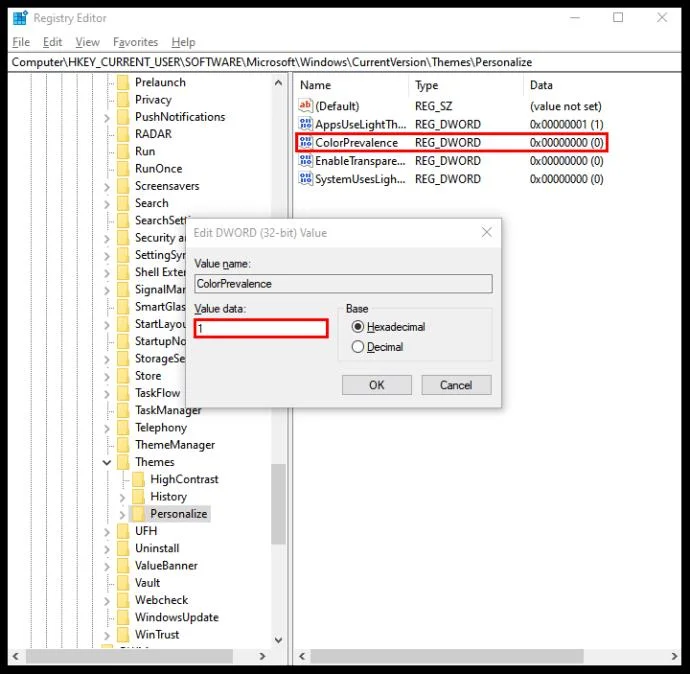Open the File menu
690x674 pixels.
click(x=21, y=42)
